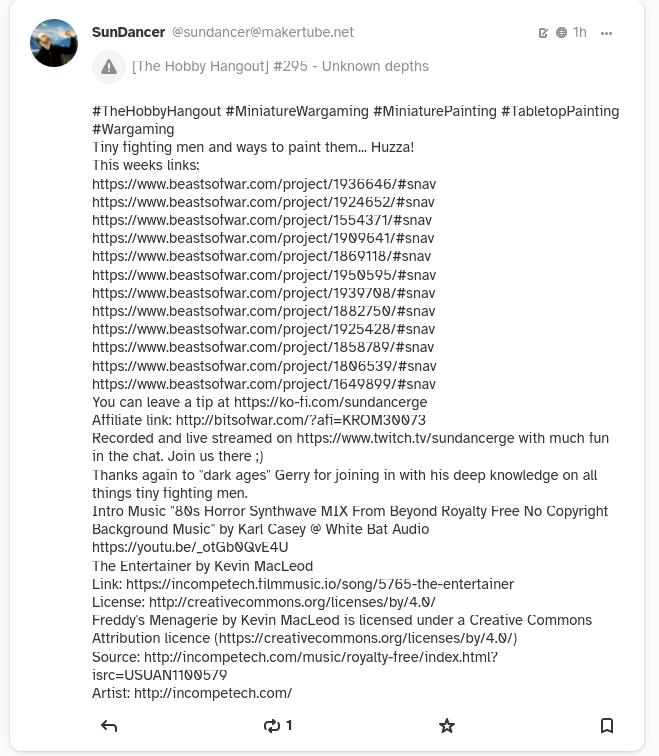This screenshot has height=756, width=659.
Task: Open beastsofwar project 1936646 link
Action: [263, 184]
